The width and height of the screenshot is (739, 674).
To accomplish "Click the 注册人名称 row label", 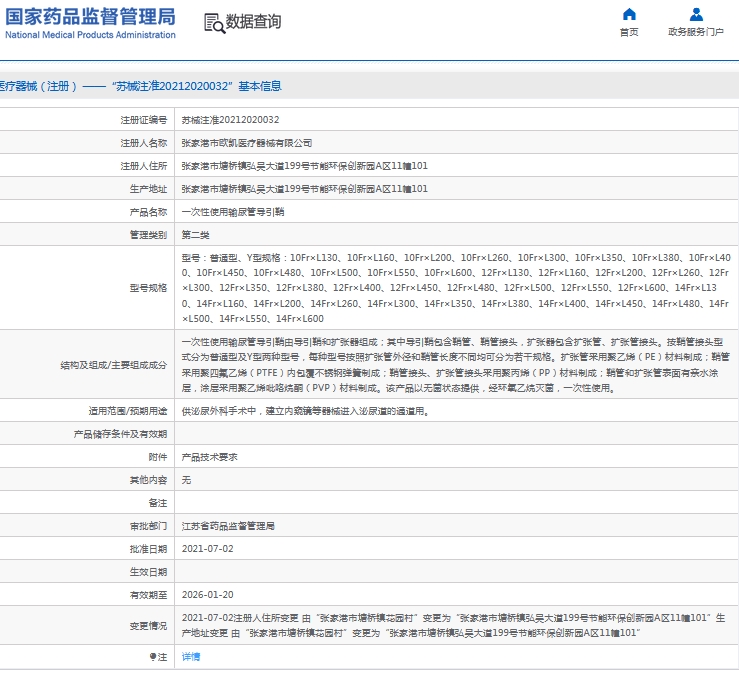I will coord(144,143).
